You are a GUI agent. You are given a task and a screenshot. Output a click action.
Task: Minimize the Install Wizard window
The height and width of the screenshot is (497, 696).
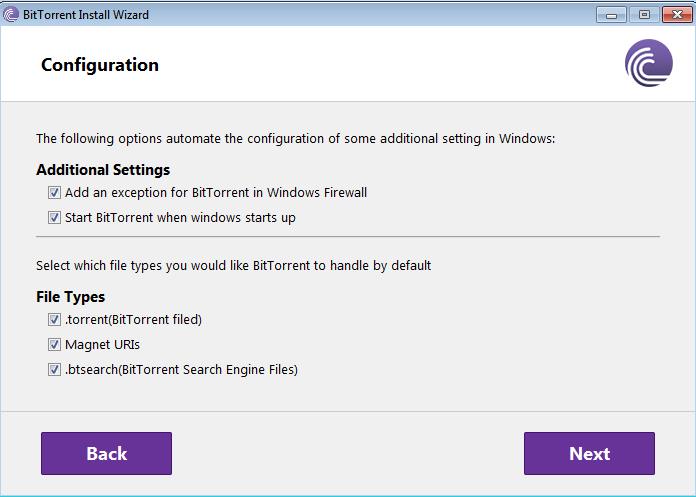pos(611,15)
